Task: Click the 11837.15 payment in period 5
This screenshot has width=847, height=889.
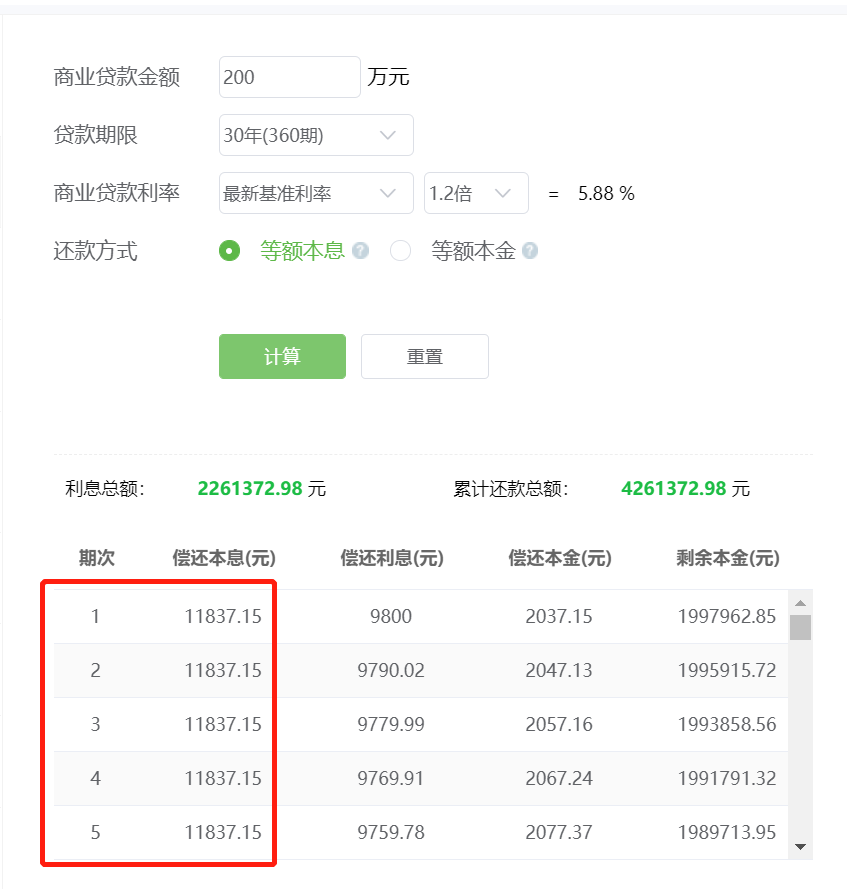Action: [x=223, y=832]
